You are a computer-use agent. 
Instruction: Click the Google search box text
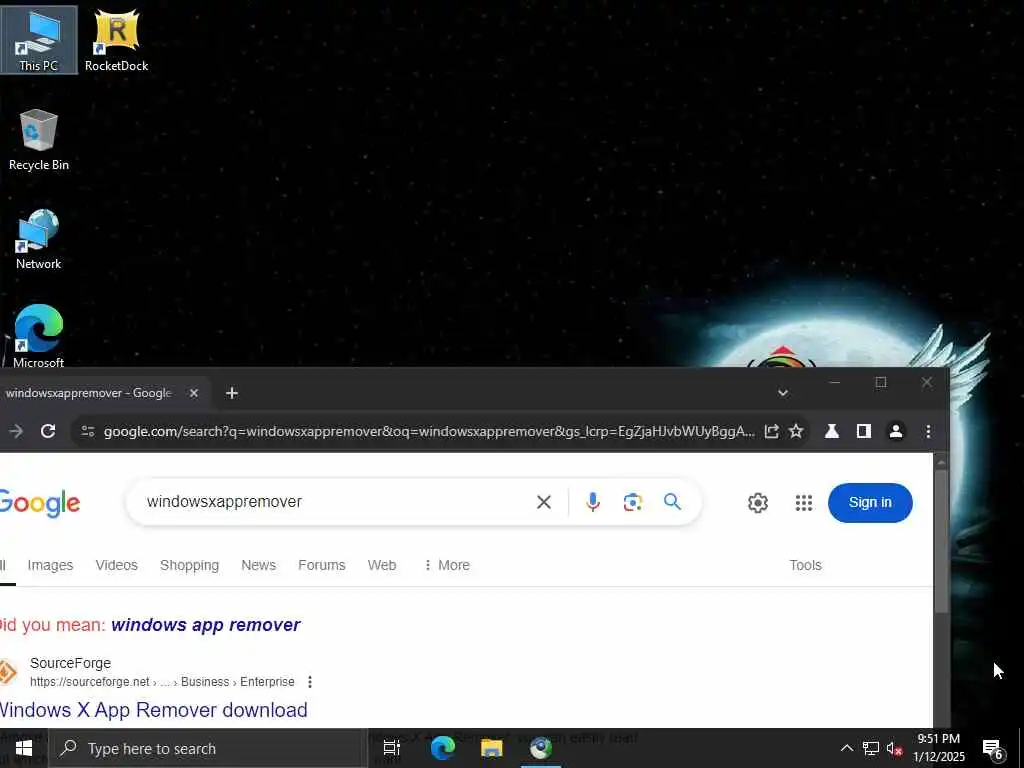tap(224, 502)
